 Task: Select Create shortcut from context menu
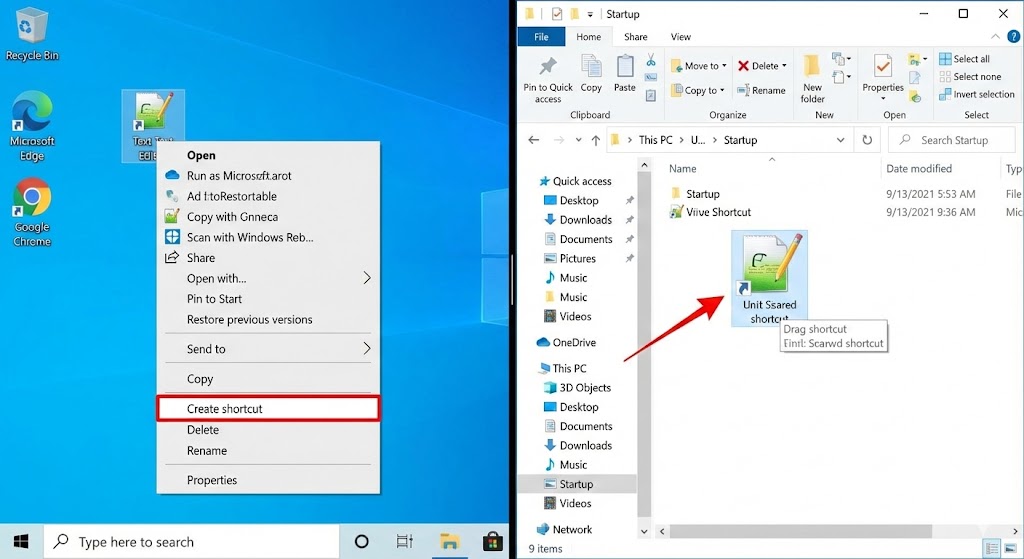coord(268,408)
